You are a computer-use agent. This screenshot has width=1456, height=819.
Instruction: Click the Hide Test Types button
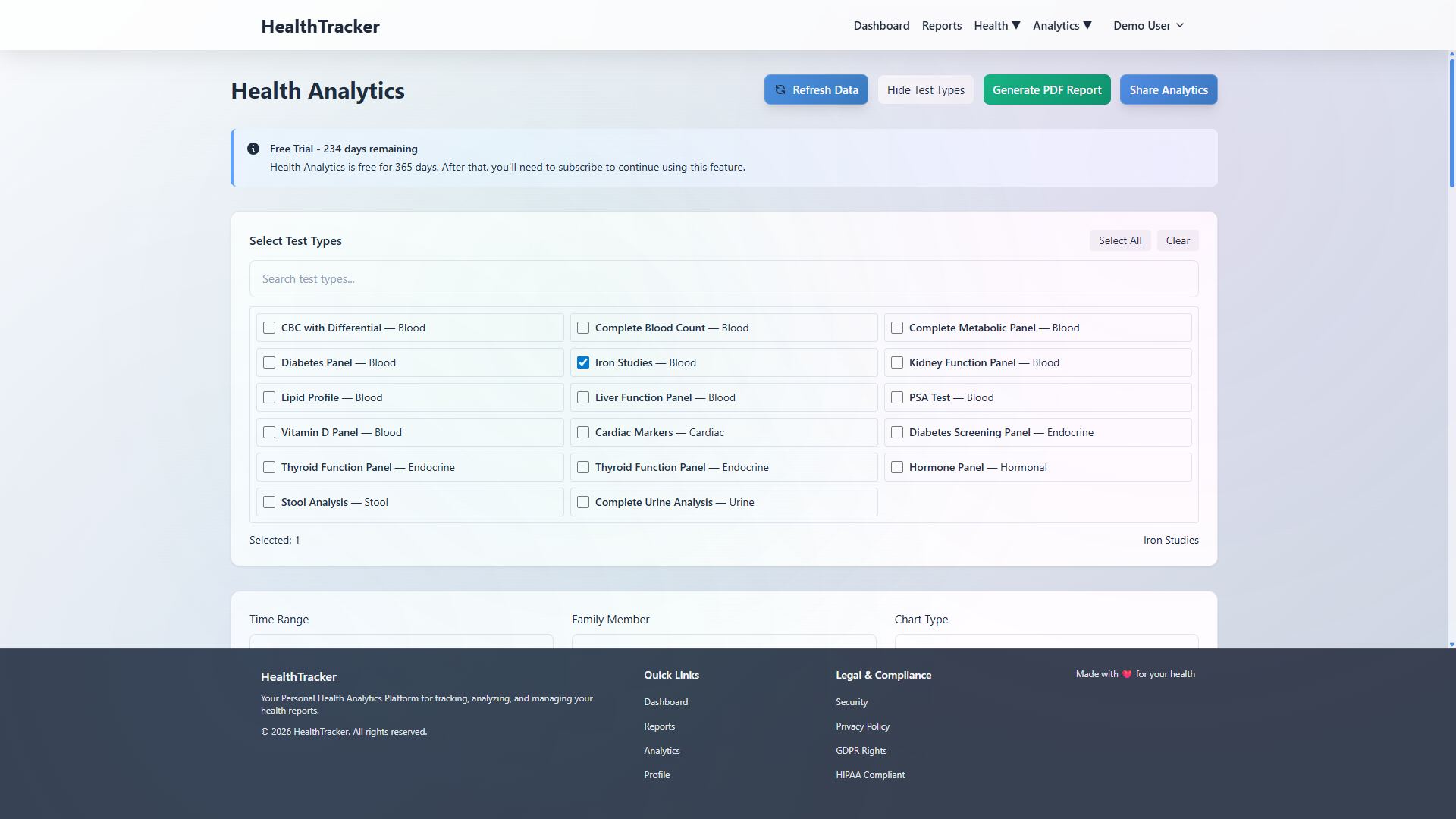(925, 89)
